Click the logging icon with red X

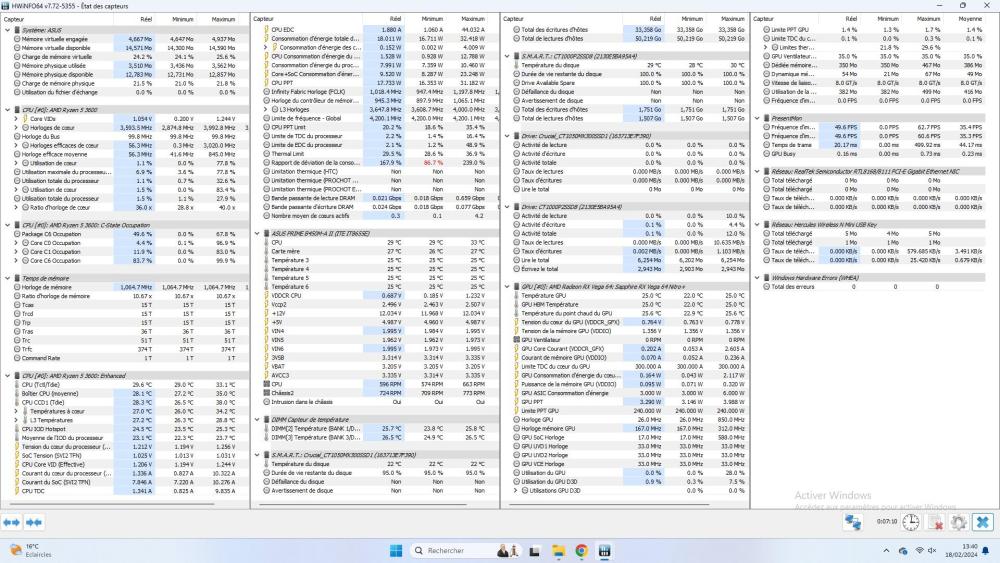point(935,522)
